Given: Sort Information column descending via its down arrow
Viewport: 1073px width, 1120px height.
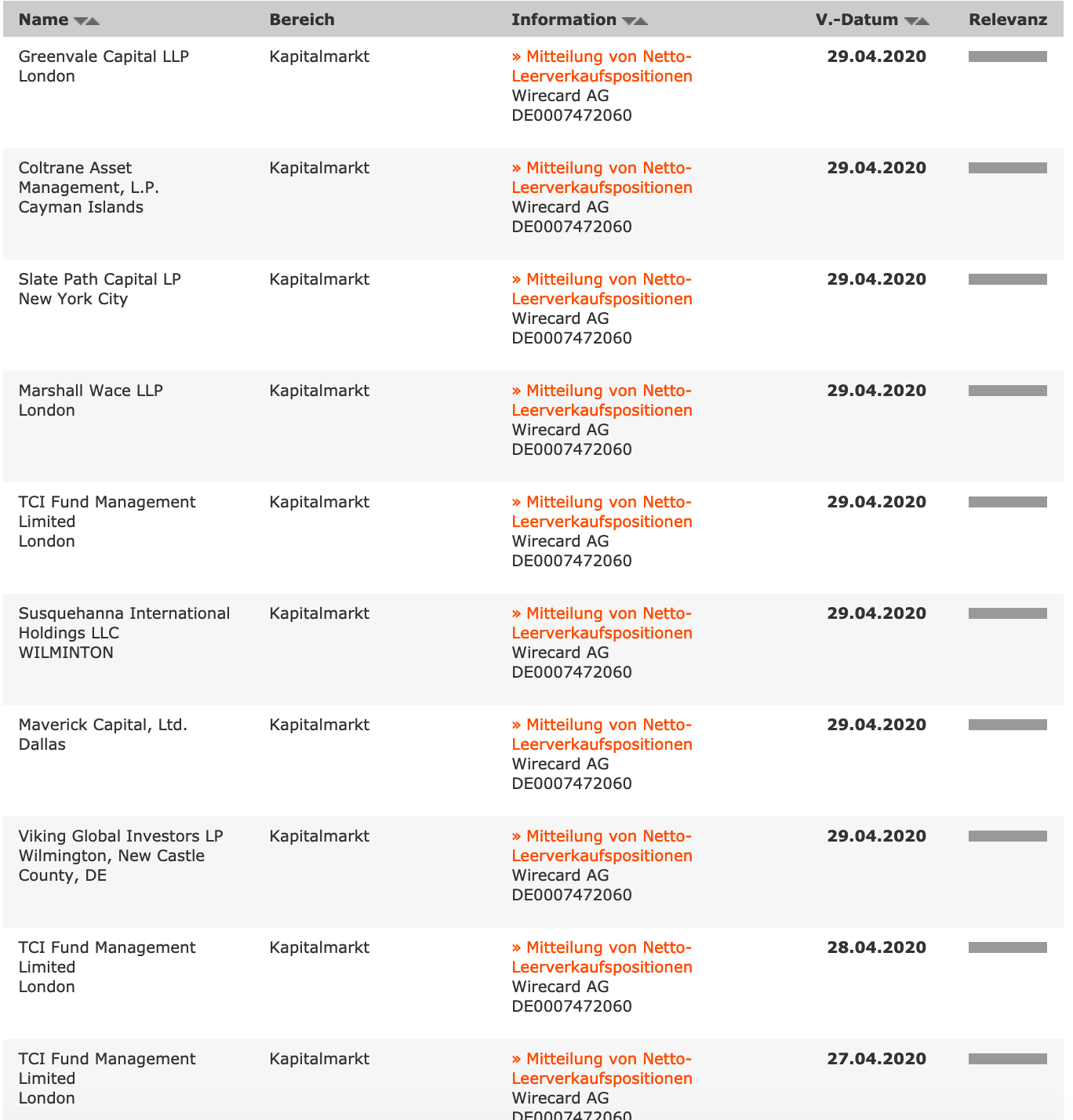Looking at the screenshot, I should (629, 20).
